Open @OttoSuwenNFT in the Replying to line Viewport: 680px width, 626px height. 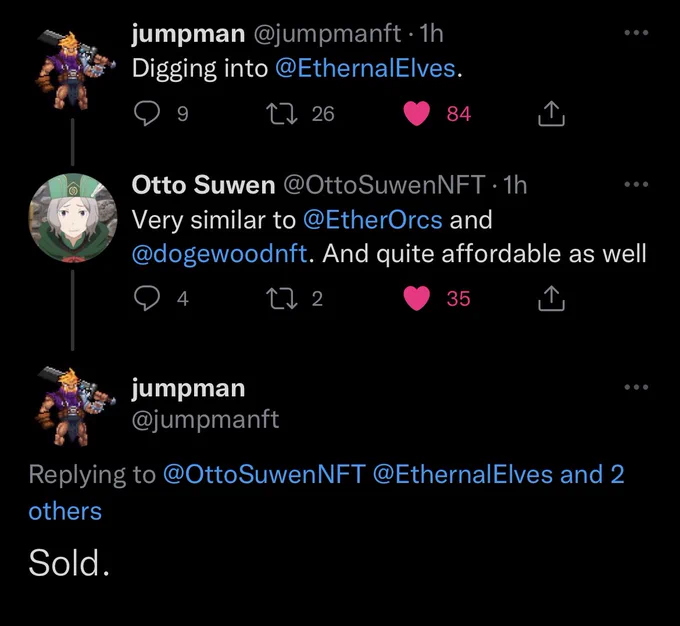264,474
